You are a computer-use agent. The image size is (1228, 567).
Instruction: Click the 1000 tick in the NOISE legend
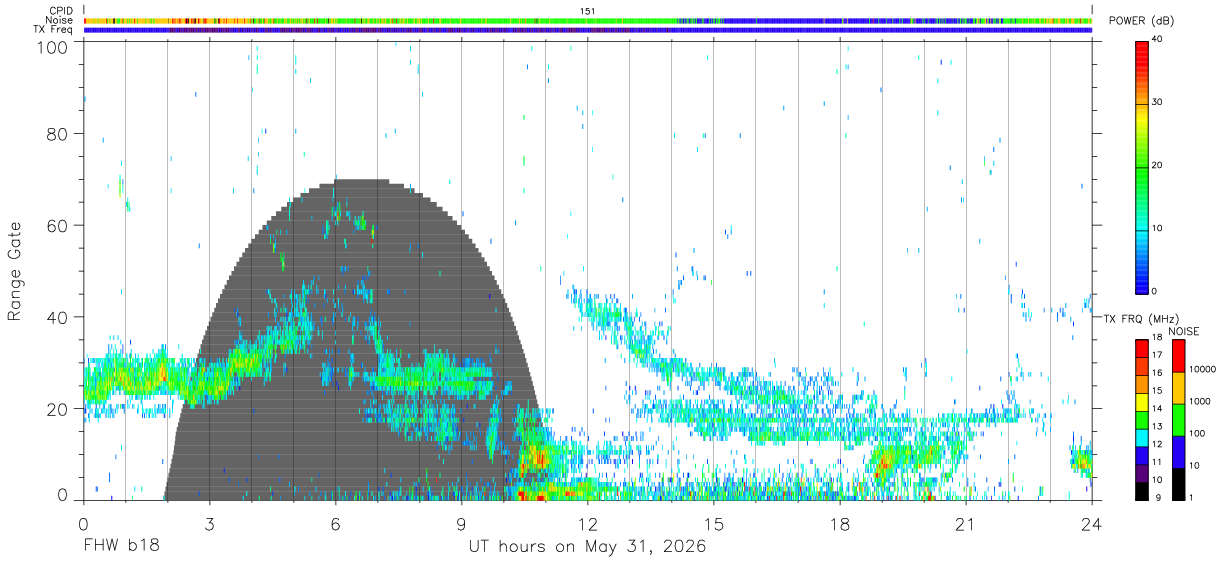1201,401
